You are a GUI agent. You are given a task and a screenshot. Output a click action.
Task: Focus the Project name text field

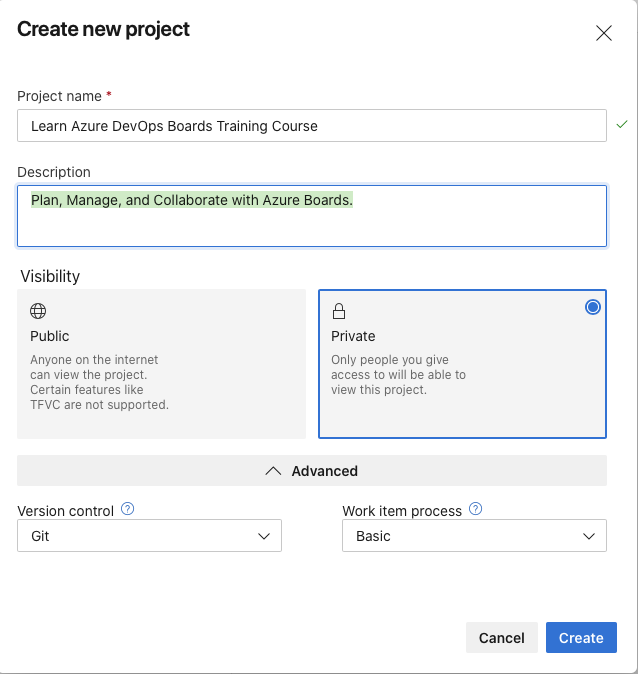311,126
